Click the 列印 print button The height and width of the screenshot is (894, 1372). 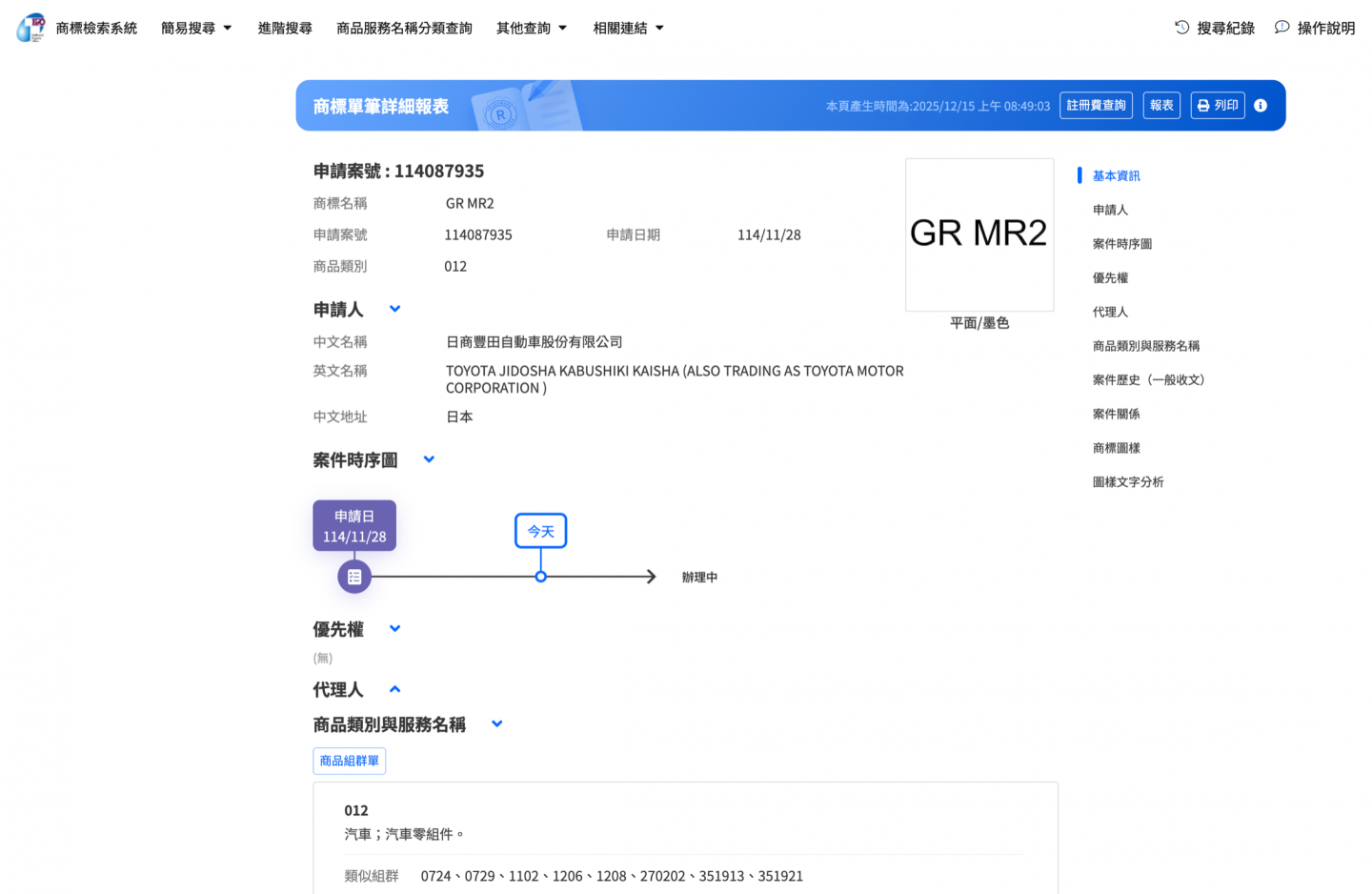[1218, 106]
